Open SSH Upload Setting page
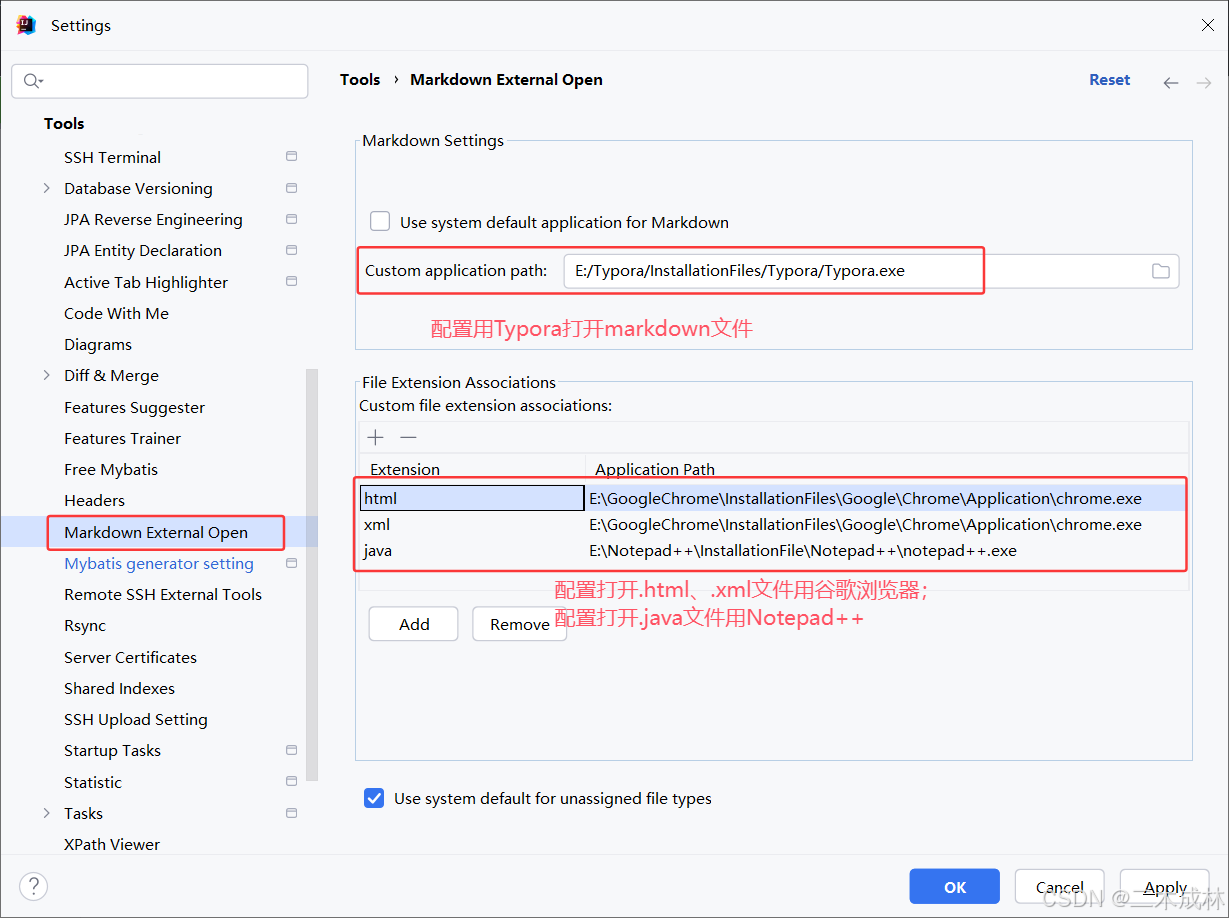 (x=136, y=719)
